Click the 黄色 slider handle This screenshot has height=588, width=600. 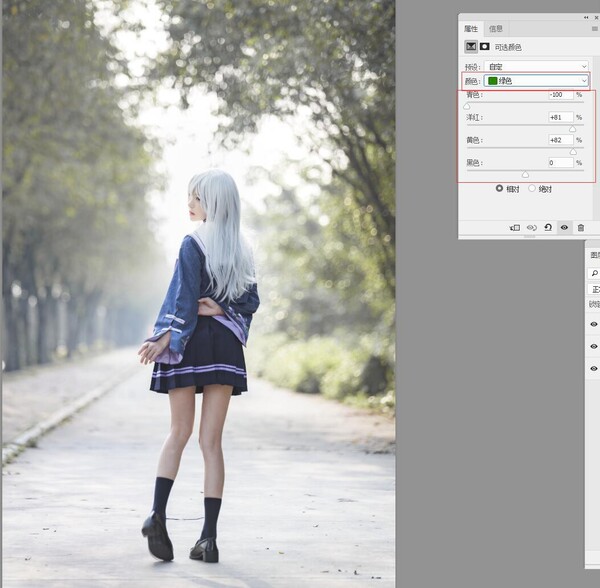point(573,152)
